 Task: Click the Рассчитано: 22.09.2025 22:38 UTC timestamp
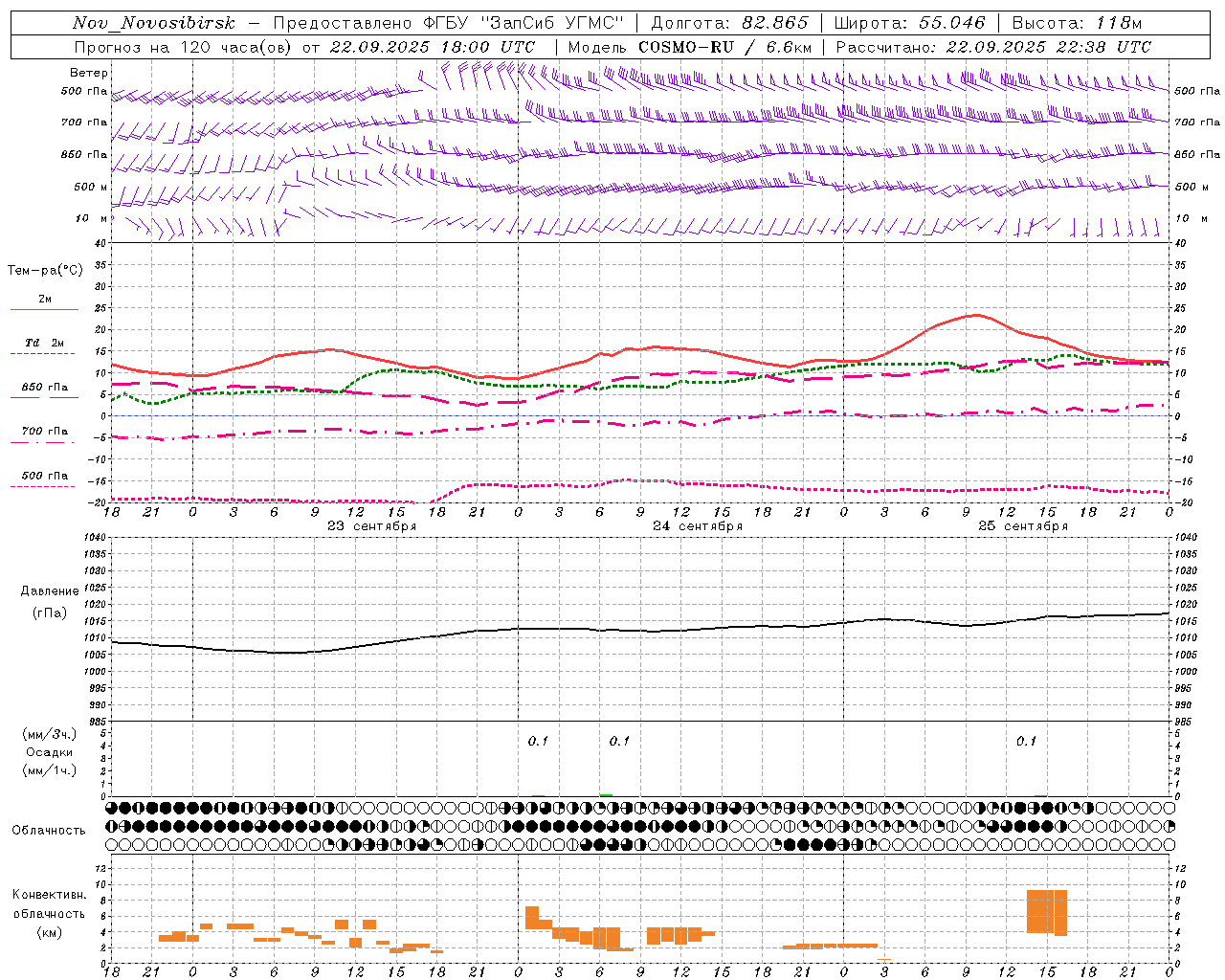pos(993,47)
